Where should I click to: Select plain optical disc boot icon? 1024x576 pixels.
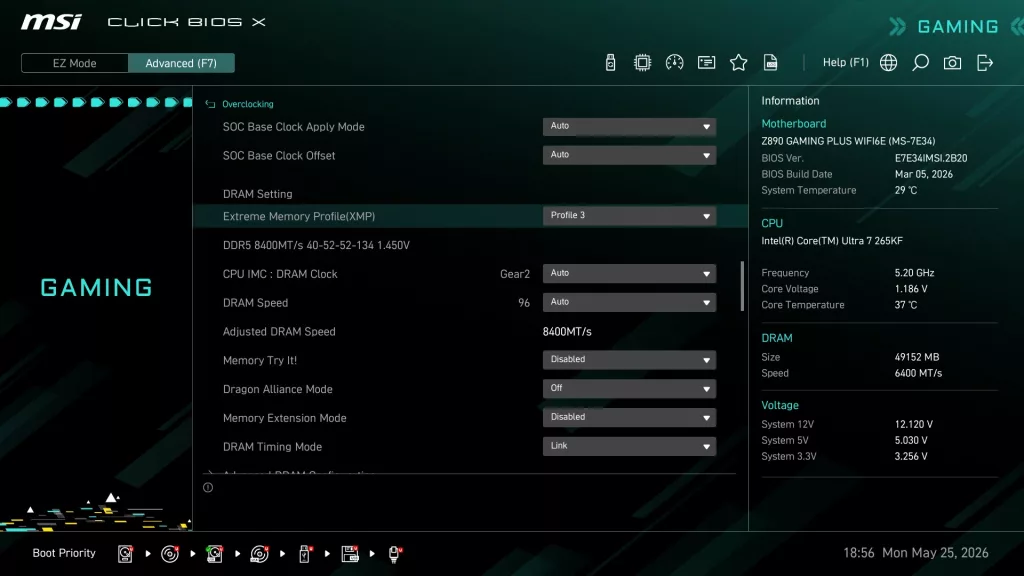(170, 554)
